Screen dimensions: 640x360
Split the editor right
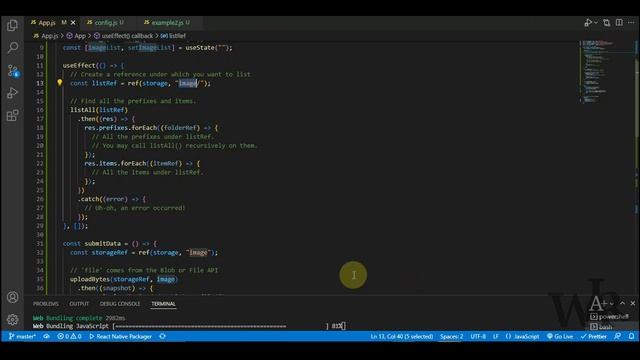pyautogui.click(x=619, y=22)
